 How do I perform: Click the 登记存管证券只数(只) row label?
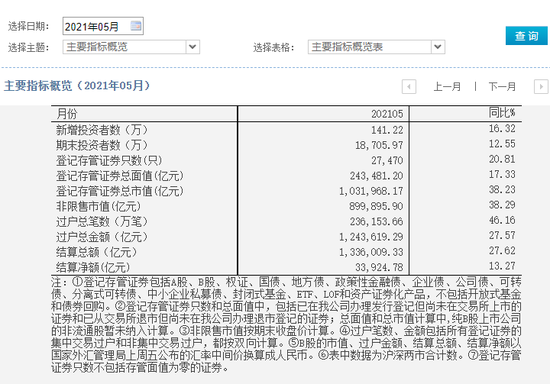click(x=109, y=161)
